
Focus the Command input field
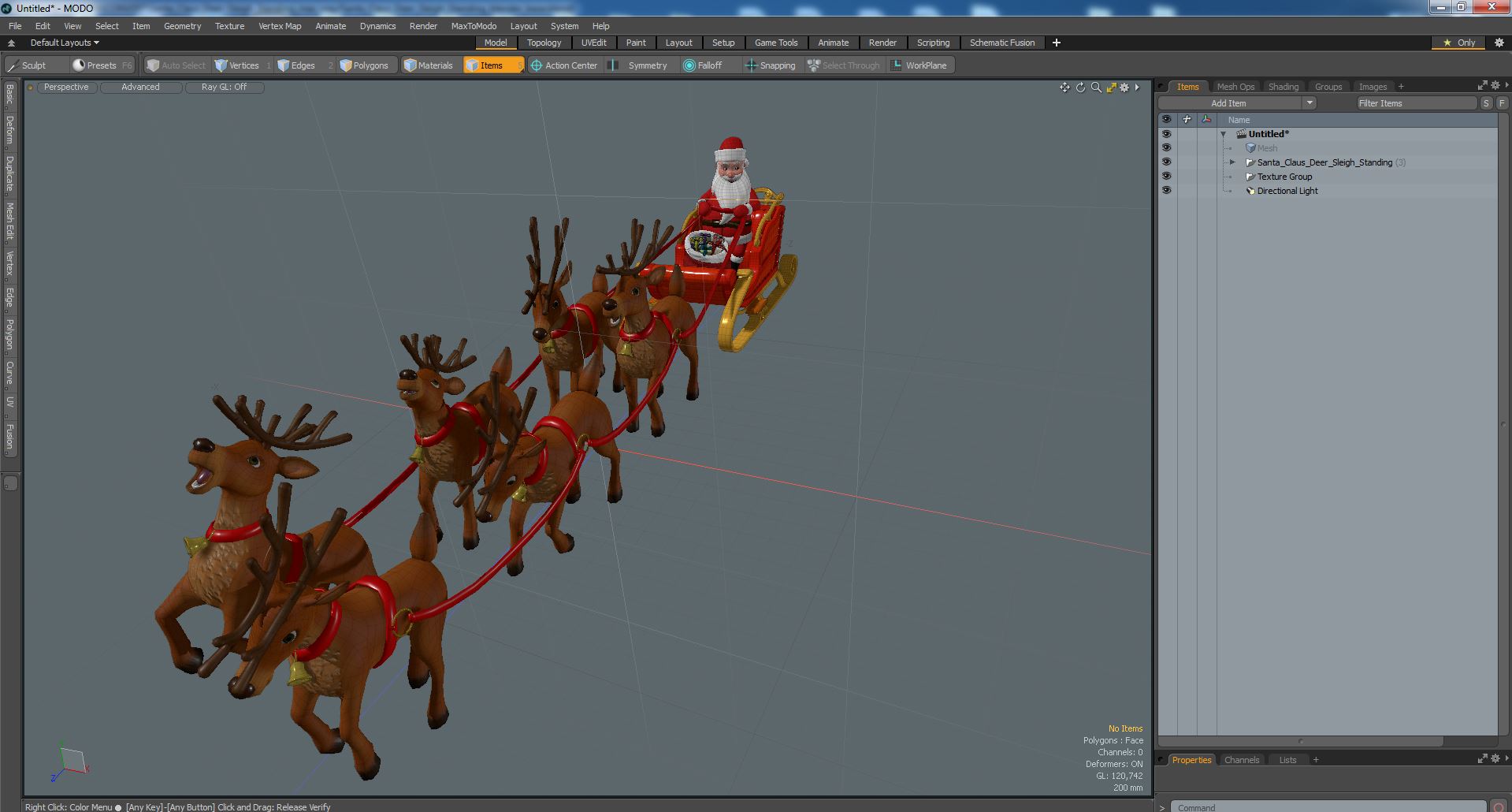[x=1328, y=807]
